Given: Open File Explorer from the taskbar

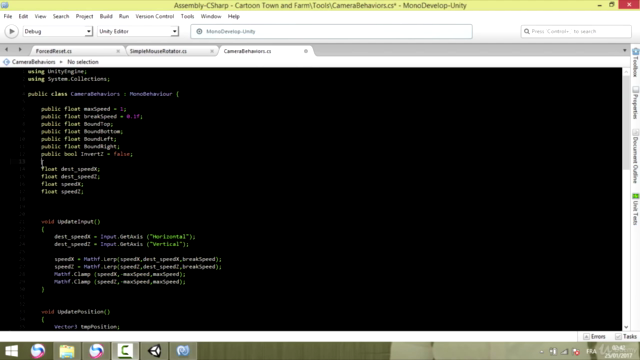Looking at the screenshot, I should [67, 351].
